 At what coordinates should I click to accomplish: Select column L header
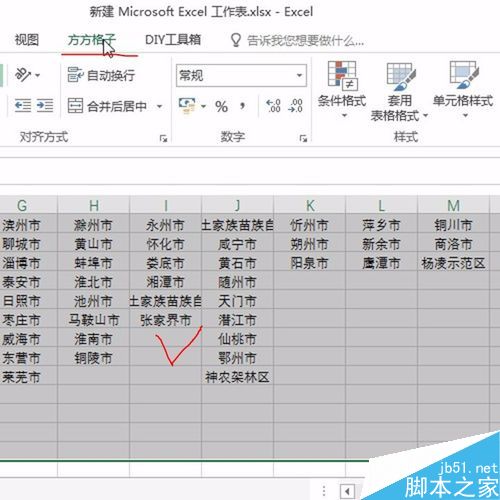point(382,205)
